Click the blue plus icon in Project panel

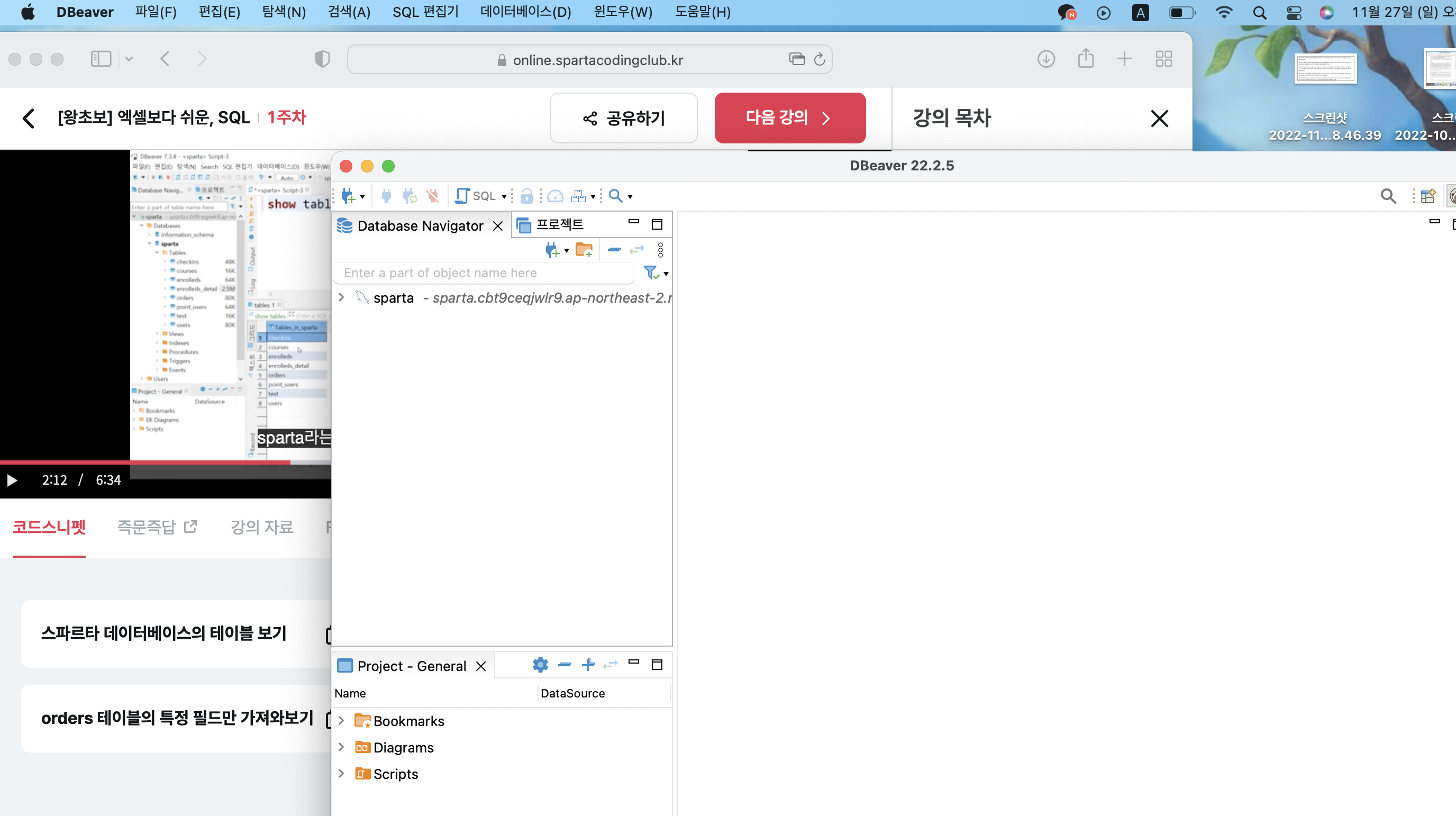[588, 664]
